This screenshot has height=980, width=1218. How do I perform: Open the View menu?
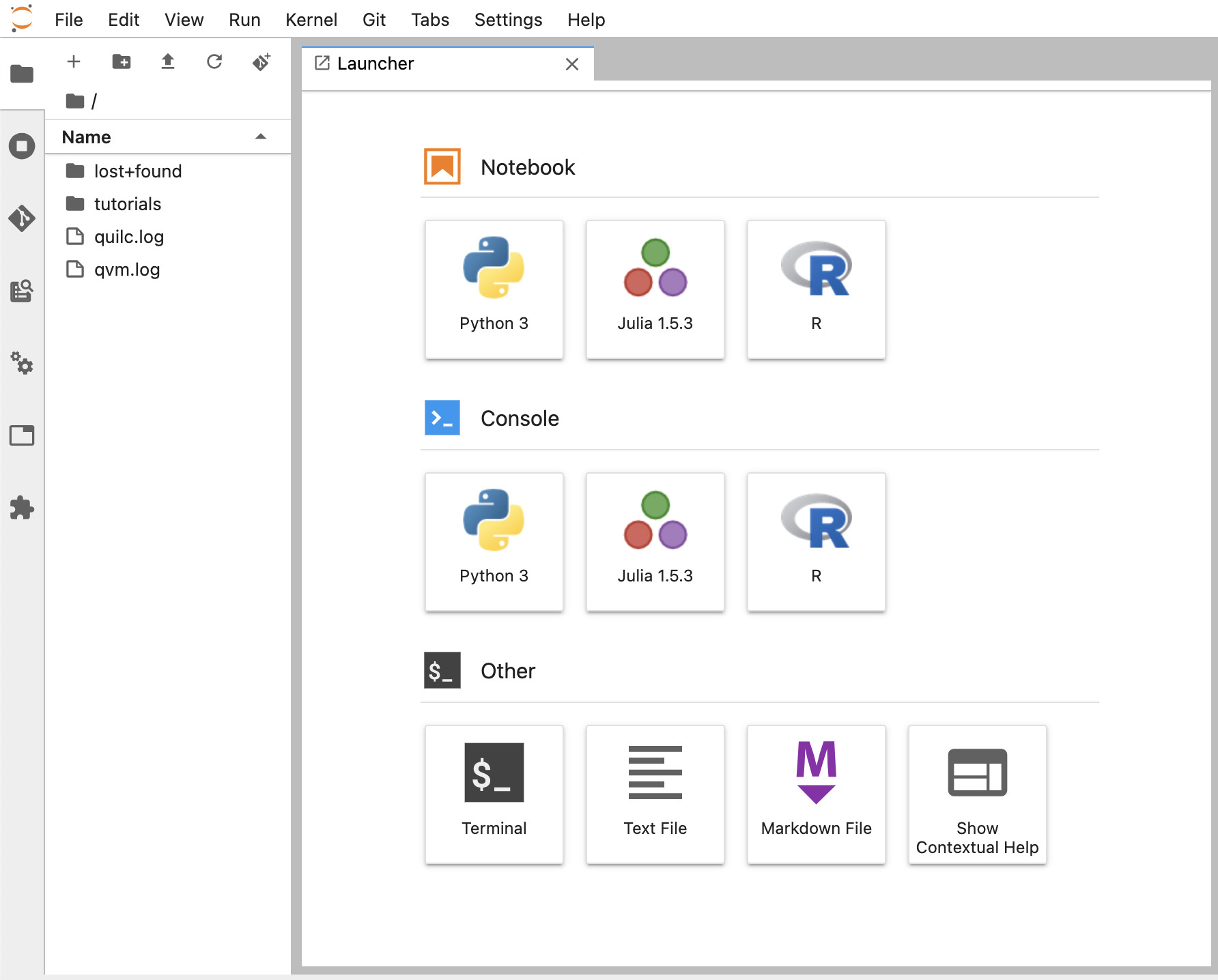184,20
